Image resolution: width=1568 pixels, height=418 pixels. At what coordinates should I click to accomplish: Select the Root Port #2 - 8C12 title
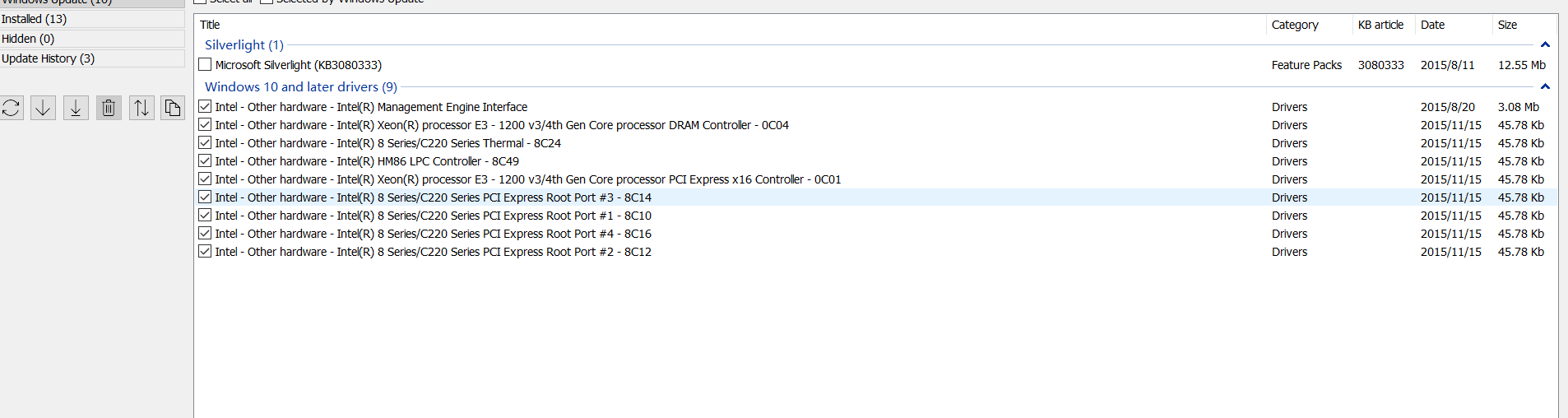[434, 252]
